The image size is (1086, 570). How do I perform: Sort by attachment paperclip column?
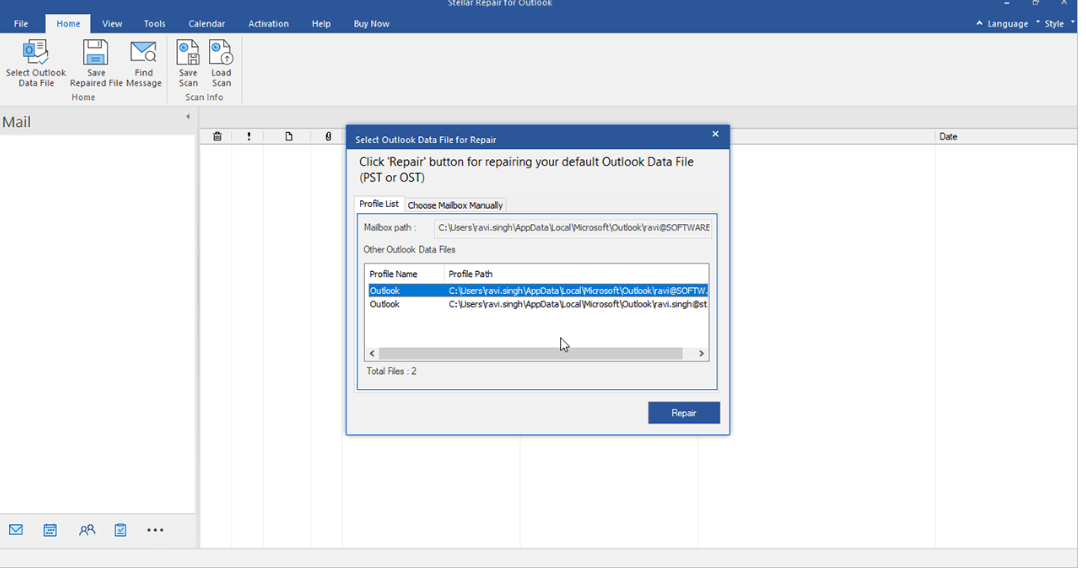(328, 136)
